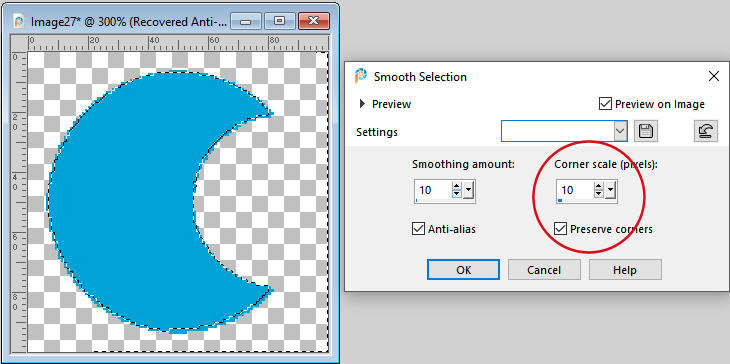Minimize the Image27 window
730x364 pixels.
(246, 21)
